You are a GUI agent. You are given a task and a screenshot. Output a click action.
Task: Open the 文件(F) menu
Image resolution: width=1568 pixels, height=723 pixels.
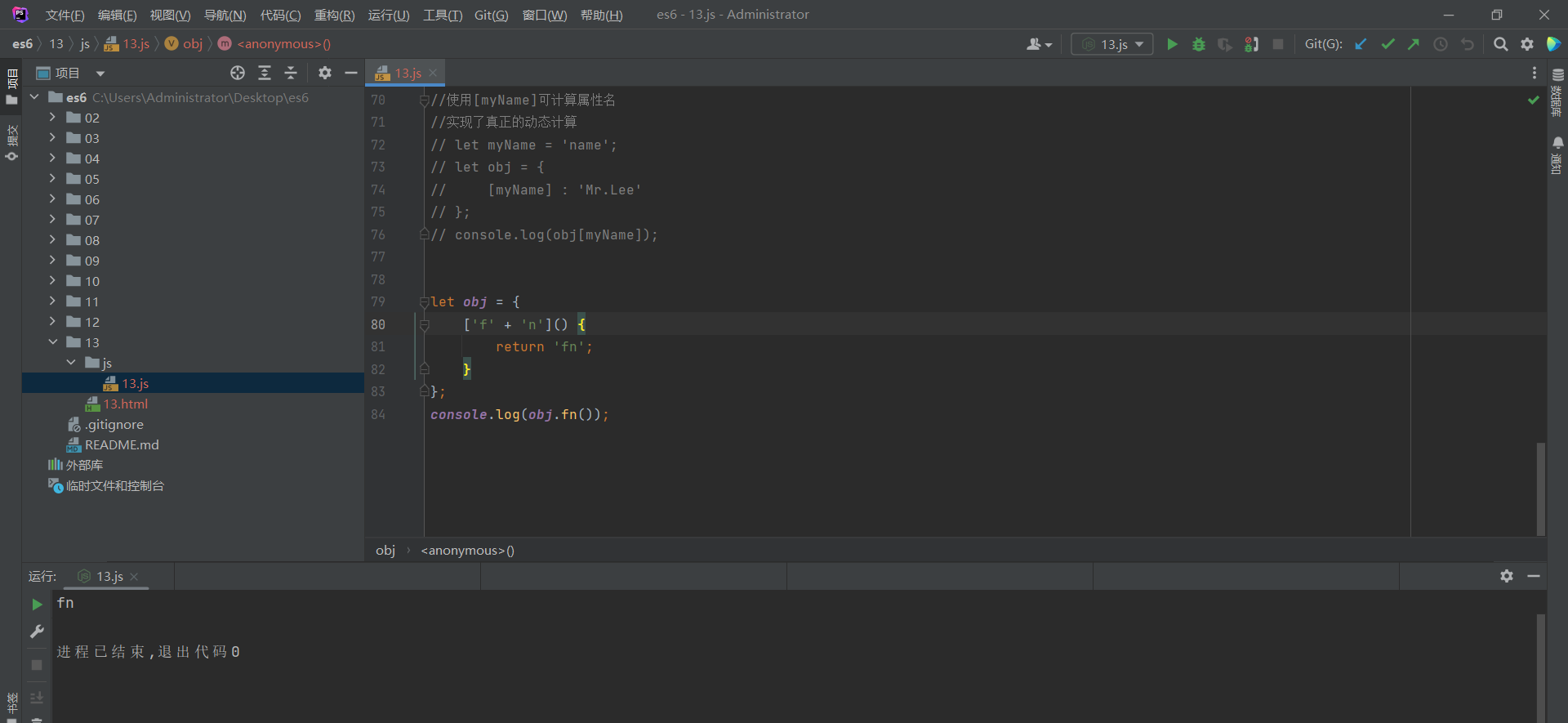(x=65, y=15)
